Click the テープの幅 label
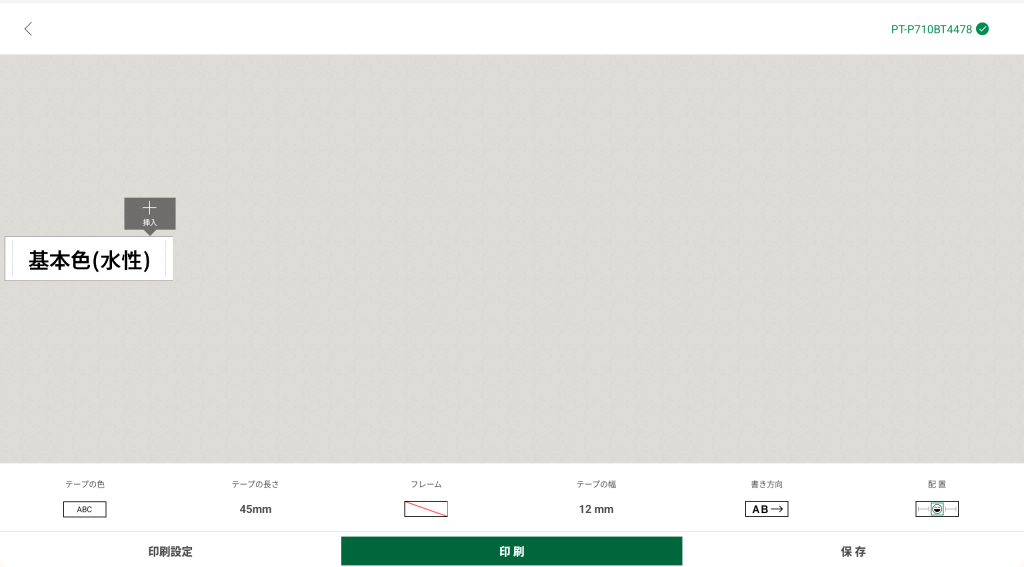Viewport: 1024px width, 567px height. 596,484
